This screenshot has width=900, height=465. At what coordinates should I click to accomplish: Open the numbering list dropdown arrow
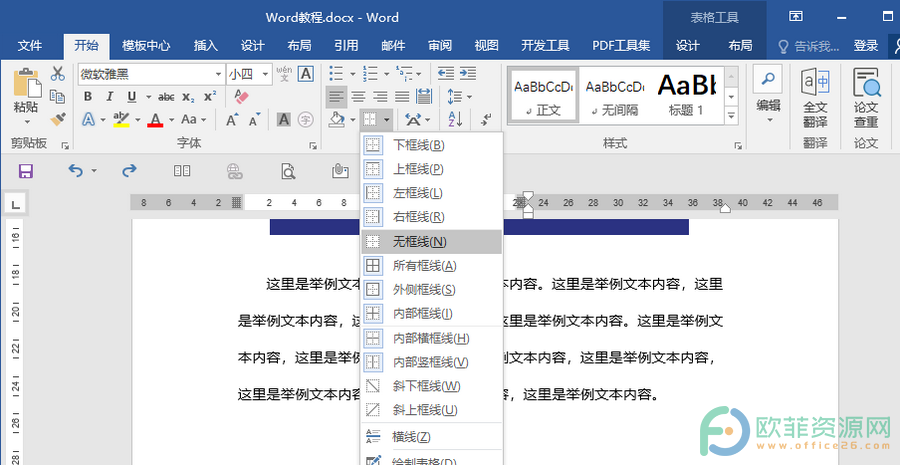(x=386, y=74)
